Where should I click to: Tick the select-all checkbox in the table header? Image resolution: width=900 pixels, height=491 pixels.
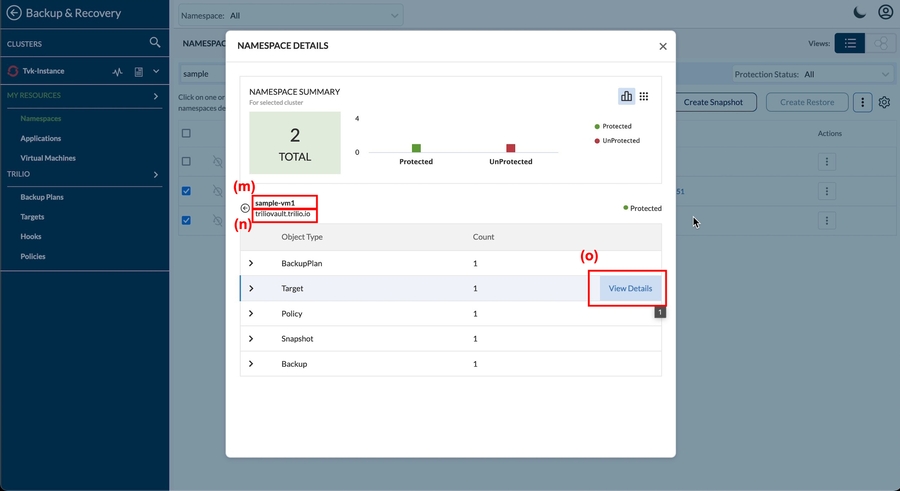point(186,133)
